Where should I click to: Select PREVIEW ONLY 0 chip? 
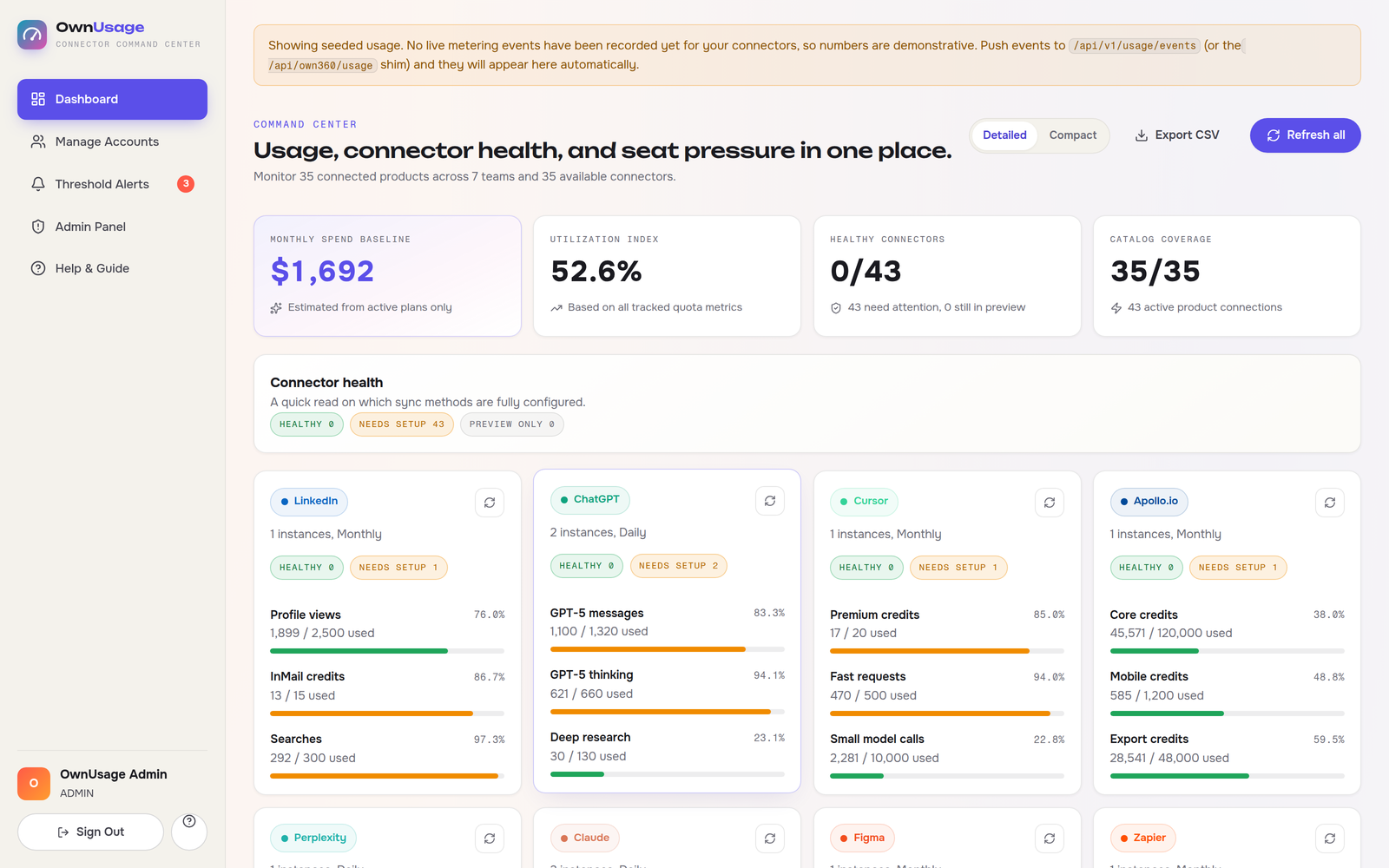[512, 424]
